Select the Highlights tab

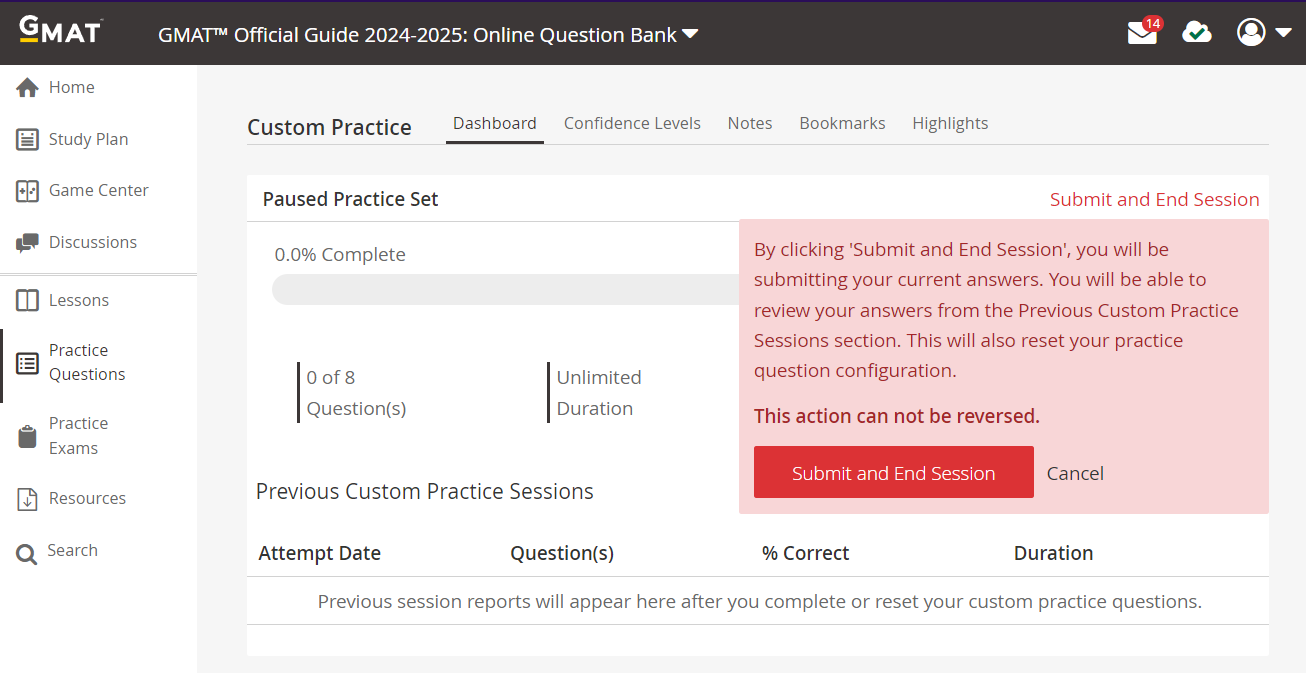tap(950, 124)
